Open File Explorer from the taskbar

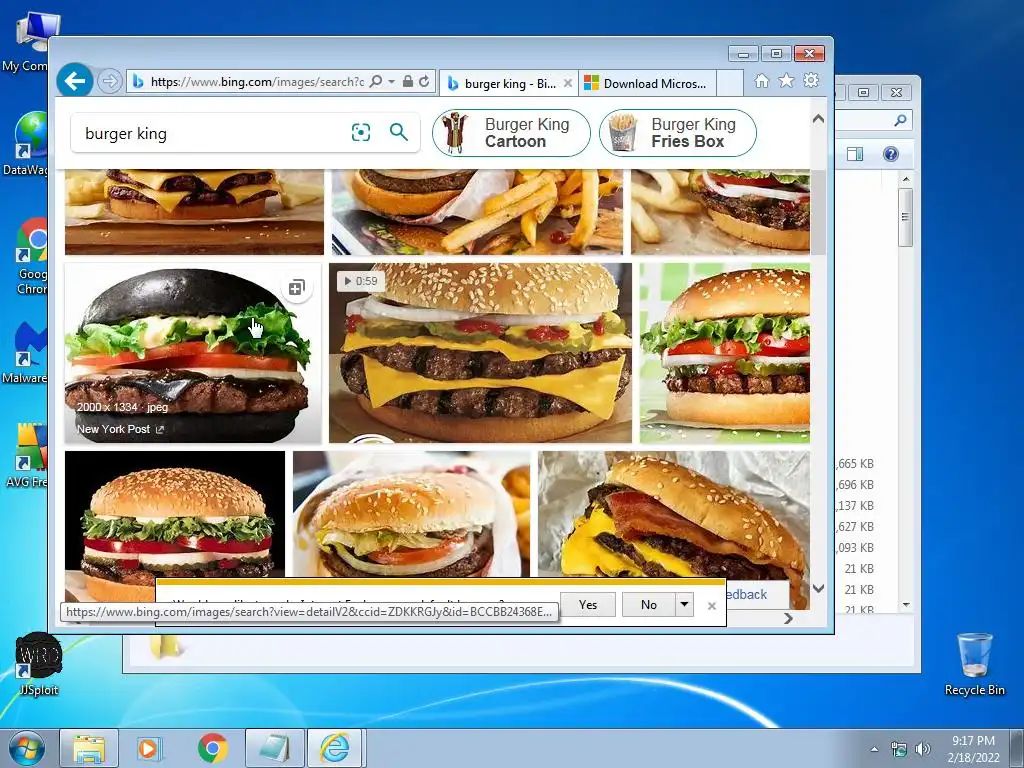coord(89,748)
